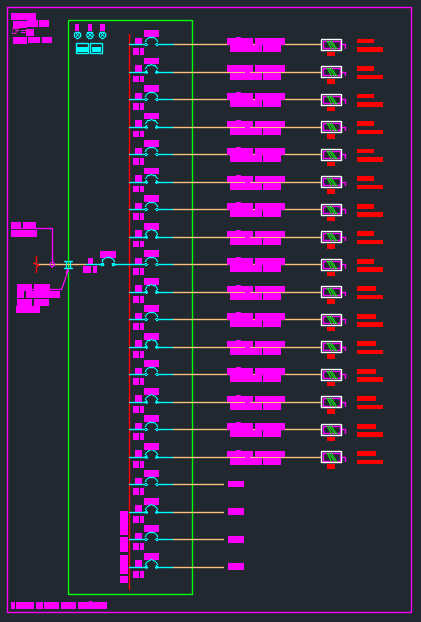Select the third indicator lamp symbol
This screenshot has width=421, height=622.
(x=102, y=35)
